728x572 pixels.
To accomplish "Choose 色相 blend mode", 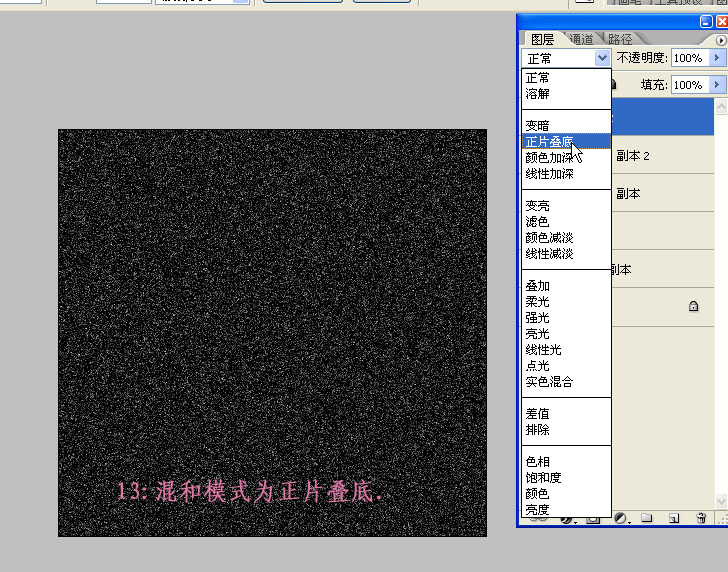I will point(566,462).
